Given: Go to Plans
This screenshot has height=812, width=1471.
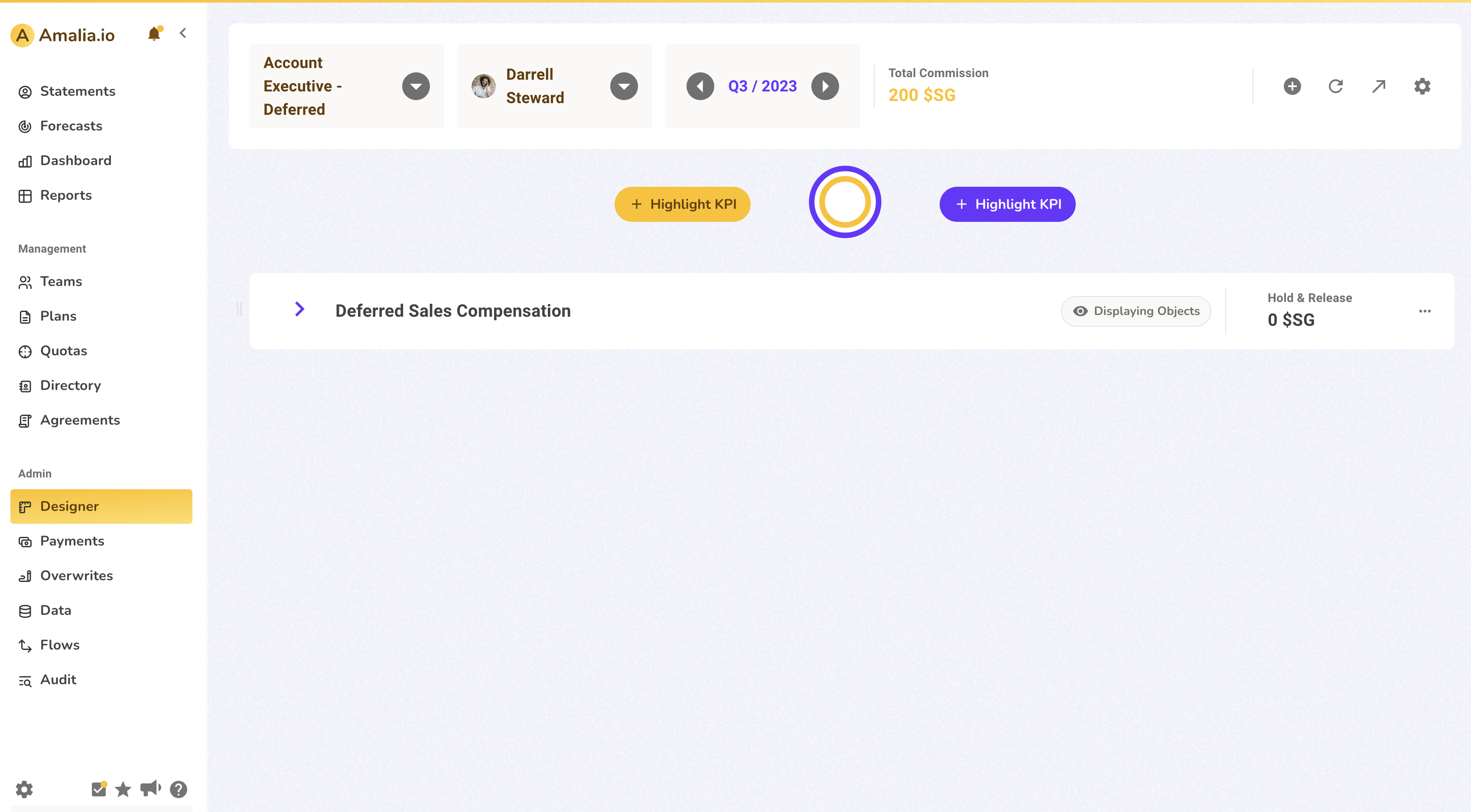Looking at the screenshot, I should click(101, 316).
